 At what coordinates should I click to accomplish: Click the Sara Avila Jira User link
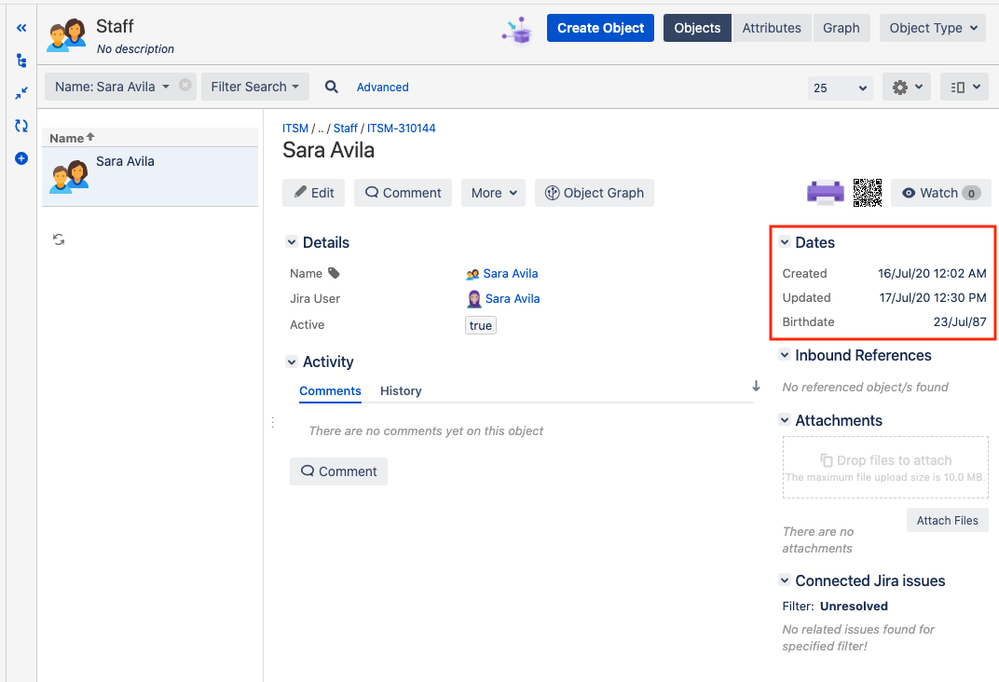tap(512, 299)
